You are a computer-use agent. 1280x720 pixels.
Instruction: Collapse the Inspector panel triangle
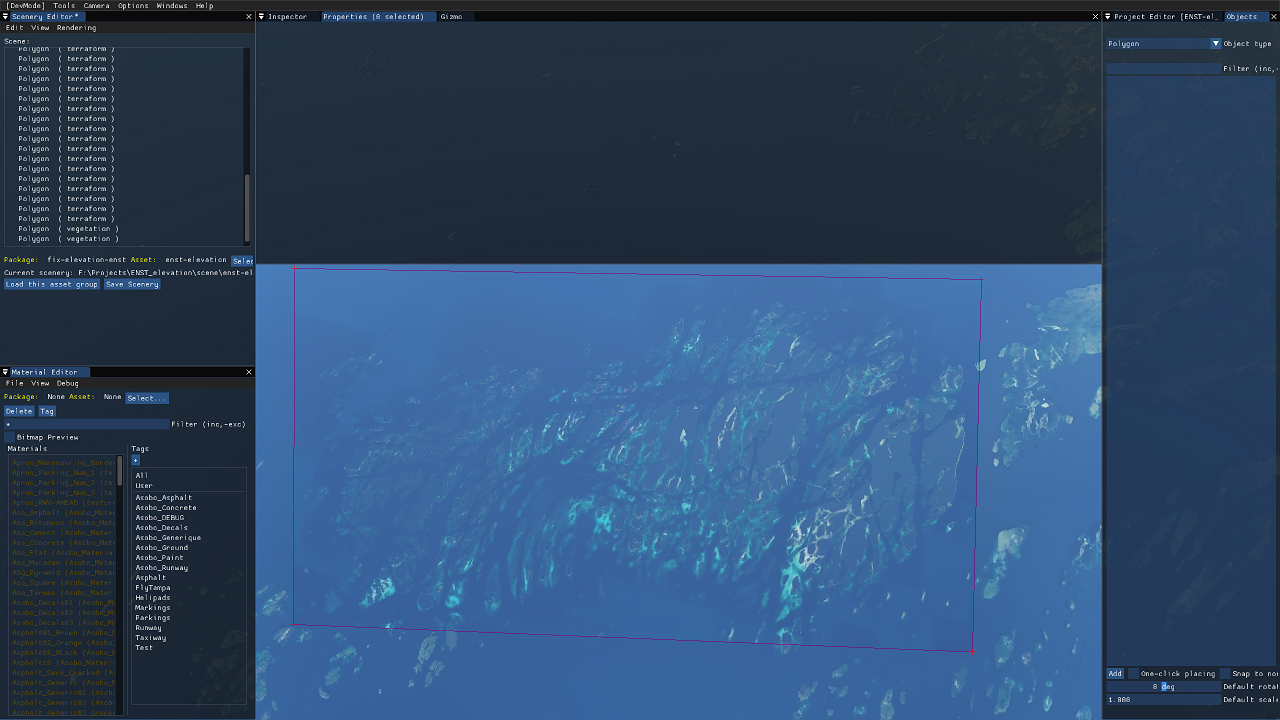click(x=261, y=17)
